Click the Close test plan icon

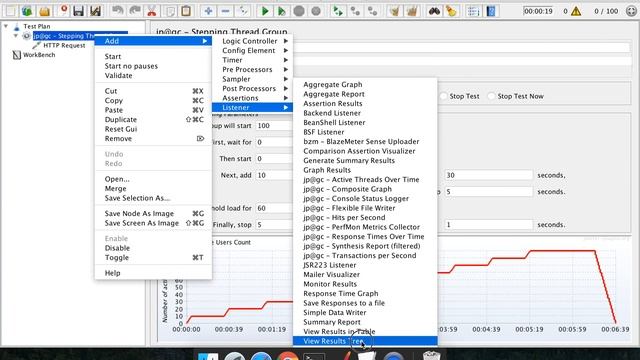click(x=63, y=11)
